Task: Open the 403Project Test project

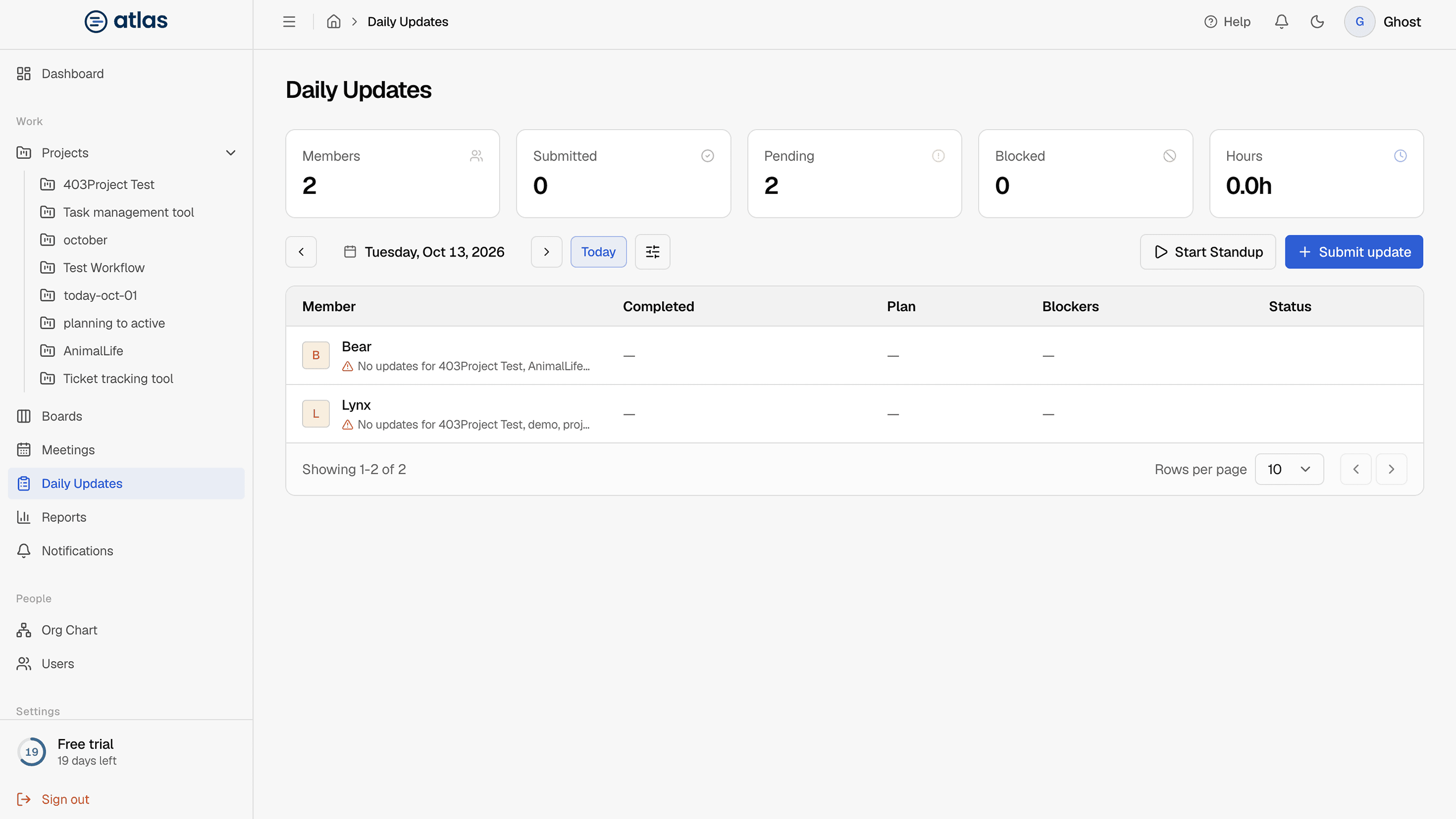Action: [x=109, y=184]
